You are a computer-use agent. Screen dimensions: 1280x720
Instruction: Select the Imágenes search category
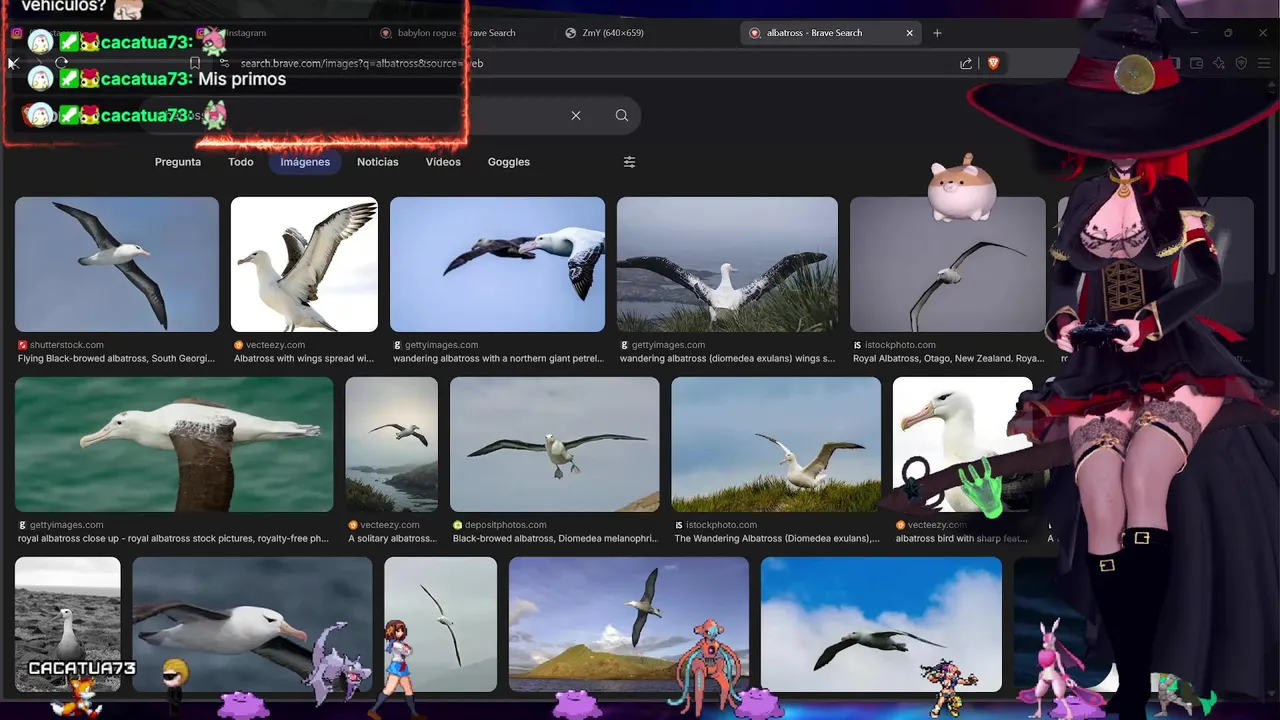click(305, 162)
